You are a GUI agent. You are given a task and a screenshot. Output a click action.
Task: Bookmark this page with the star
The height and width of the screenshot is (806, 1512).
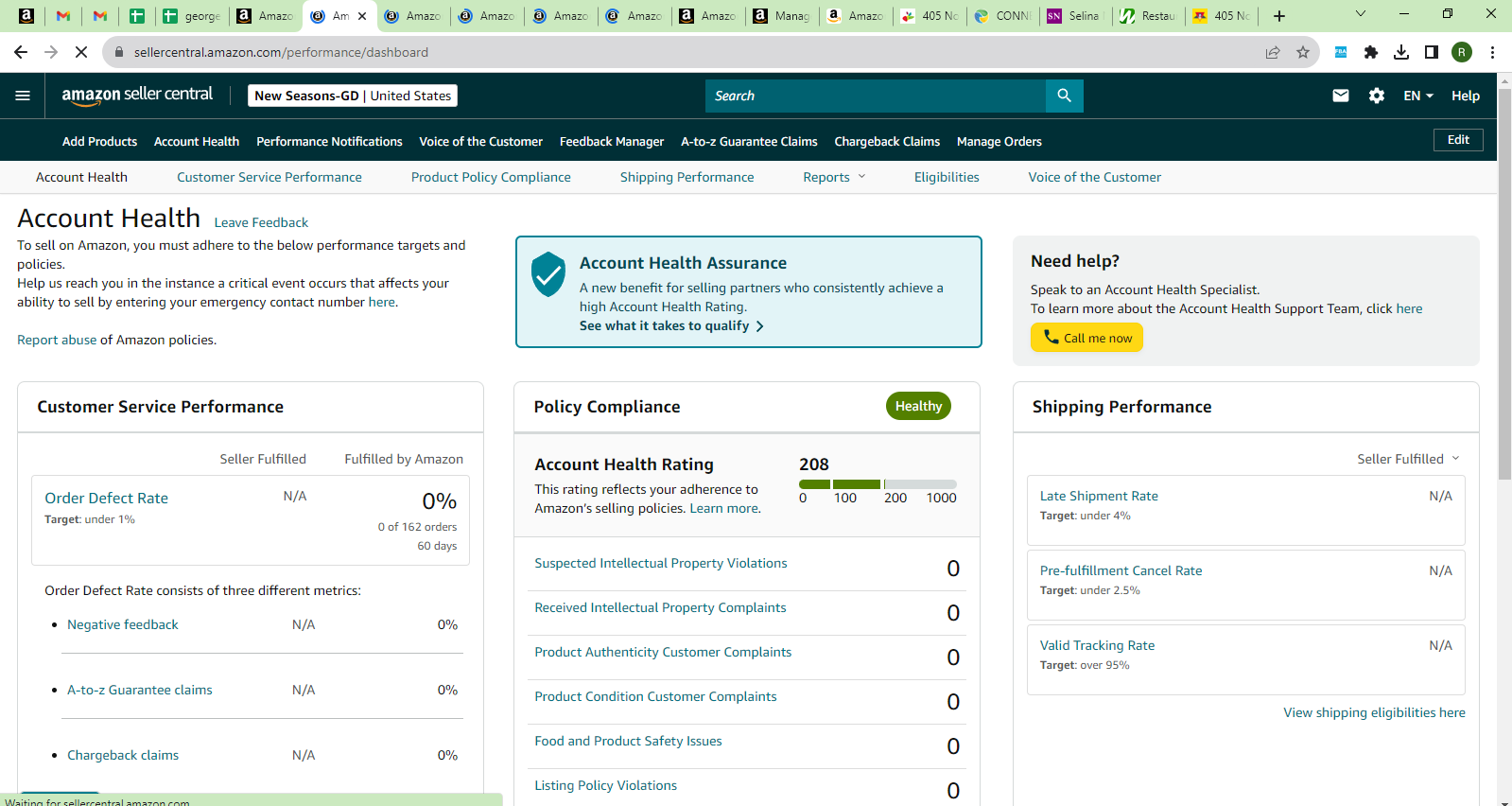pyautogui.click(x=1303, y=52)
